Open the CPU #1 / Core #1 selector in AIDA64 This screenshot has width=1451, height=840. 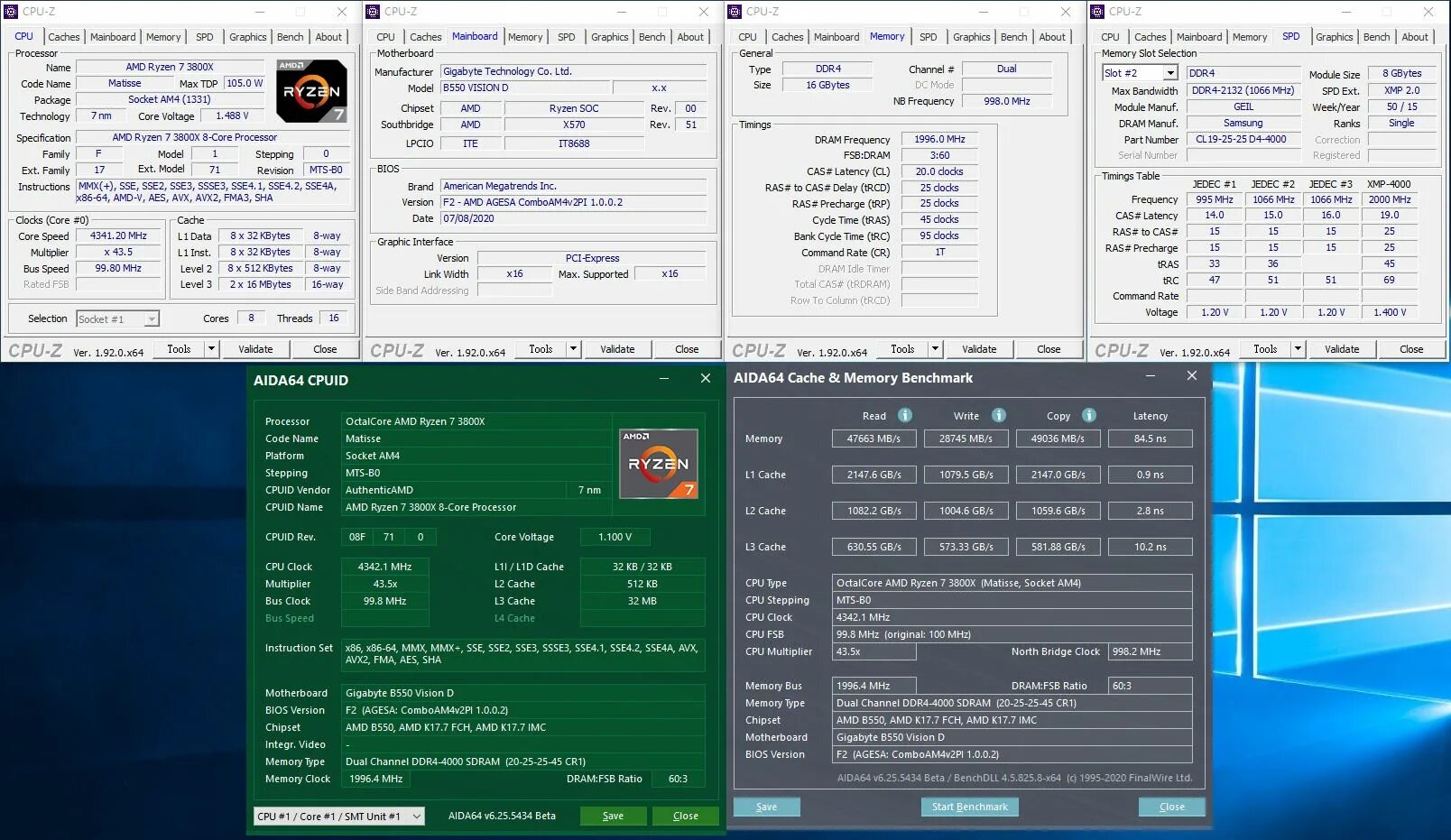click(x=338, y=816)
